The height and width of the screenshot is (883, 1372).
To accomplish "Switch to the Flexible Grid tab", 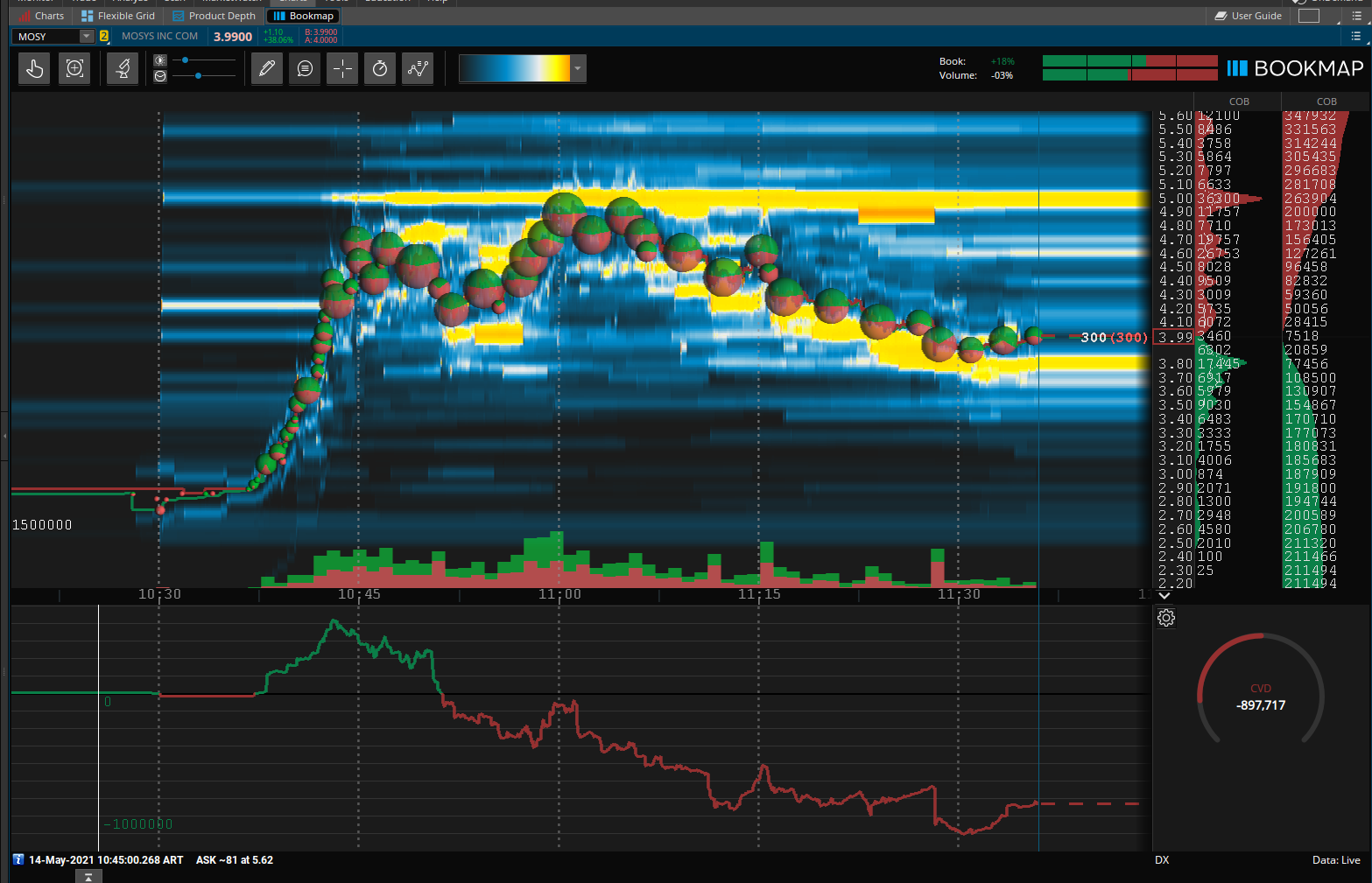I will tap(118, 16).
